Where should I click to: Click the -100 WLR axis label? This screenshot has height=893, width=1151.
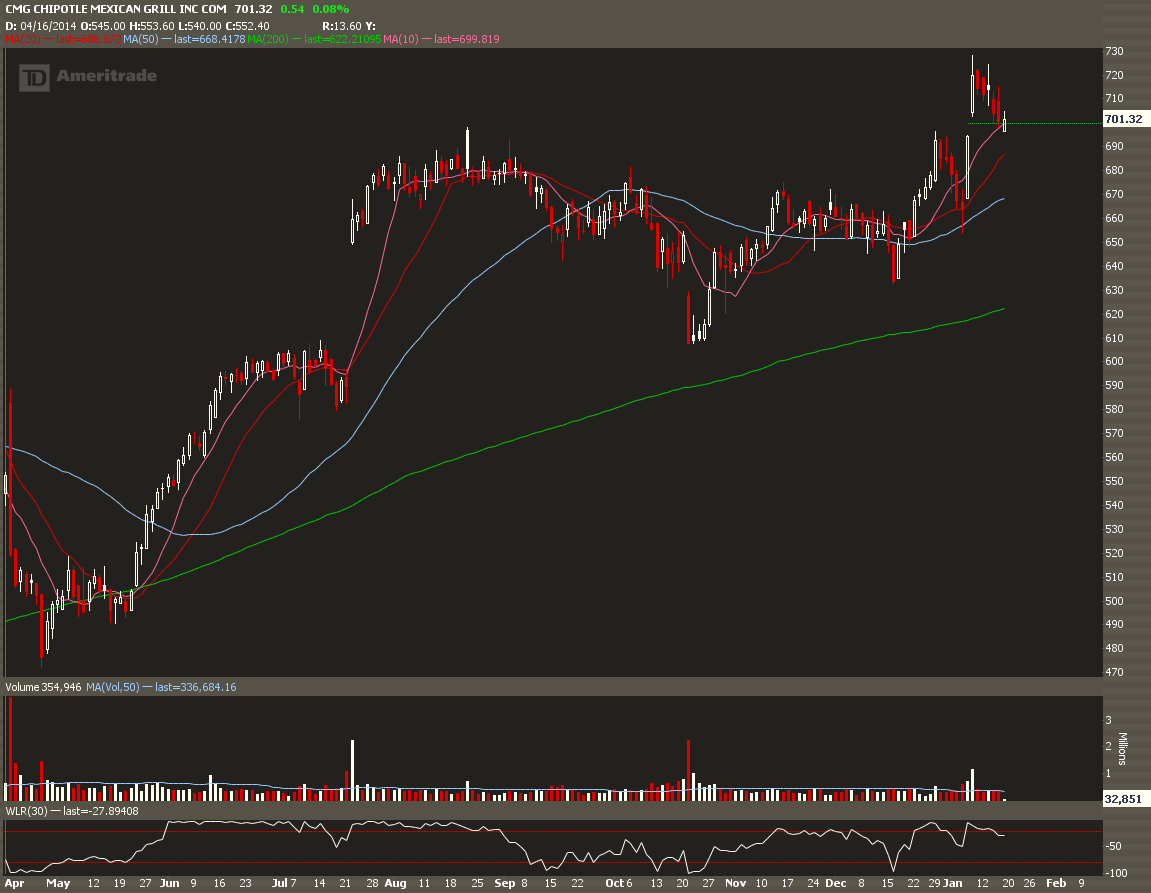point(1115,873)
